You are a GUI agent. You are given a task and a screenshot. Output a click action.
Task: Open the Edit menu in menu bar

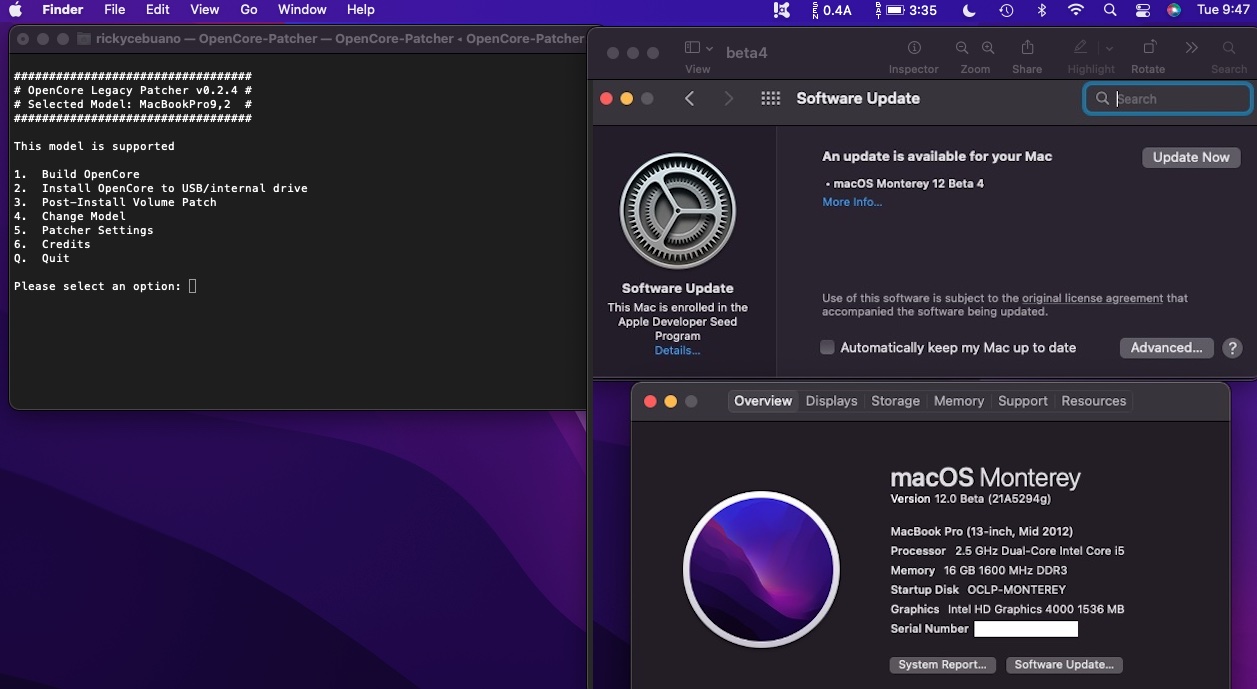click(x=158, y=10)
